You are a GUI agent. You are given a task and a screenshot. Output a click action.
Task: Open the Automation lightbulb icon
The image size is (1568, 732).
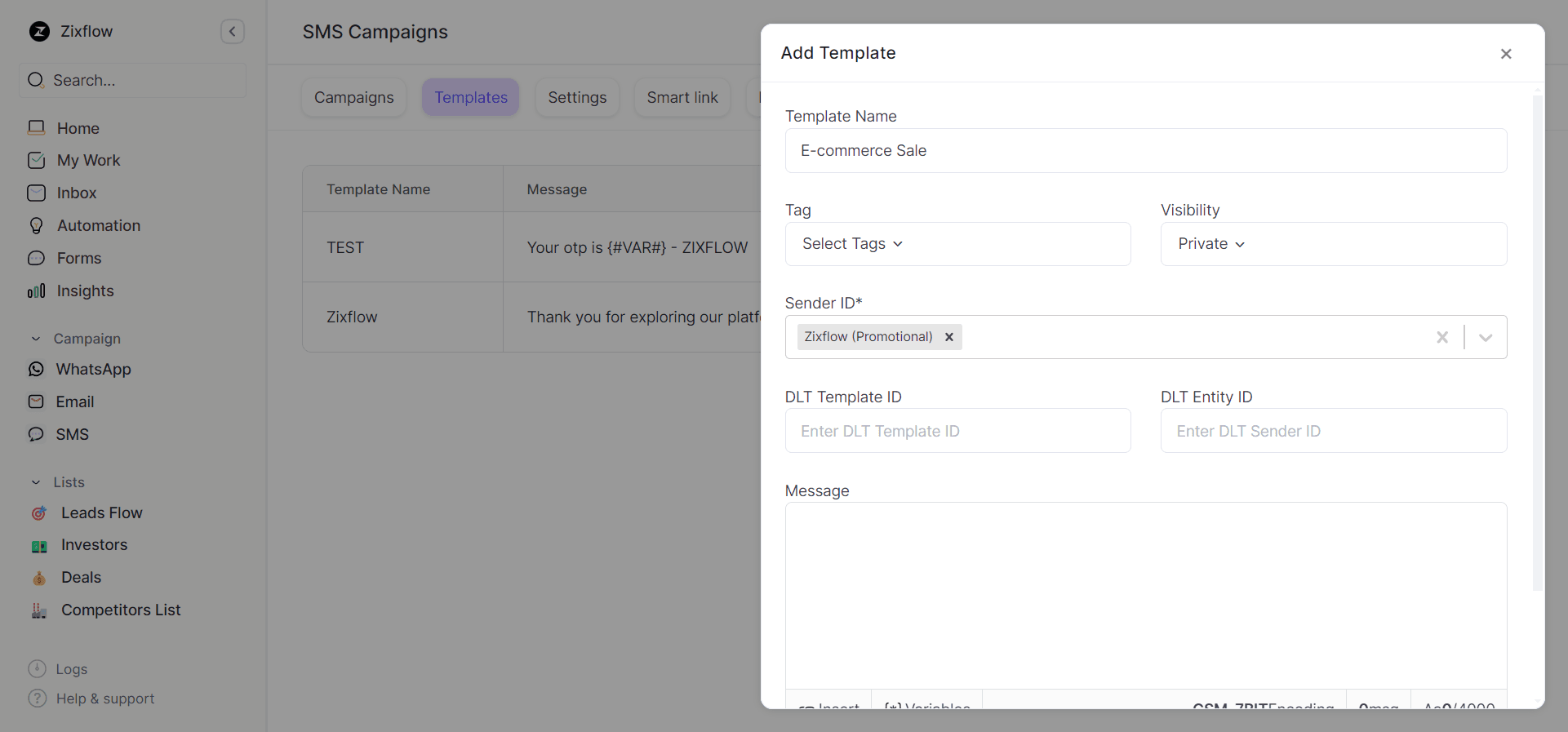36,226
